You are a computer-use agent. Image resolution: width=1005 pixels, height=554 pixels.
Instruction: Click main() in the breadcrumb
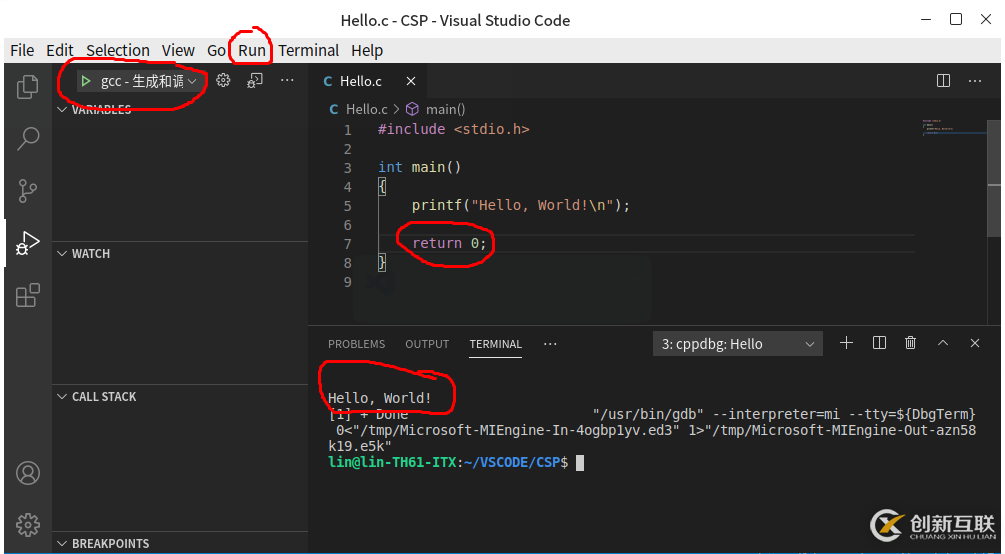[445, 109]
